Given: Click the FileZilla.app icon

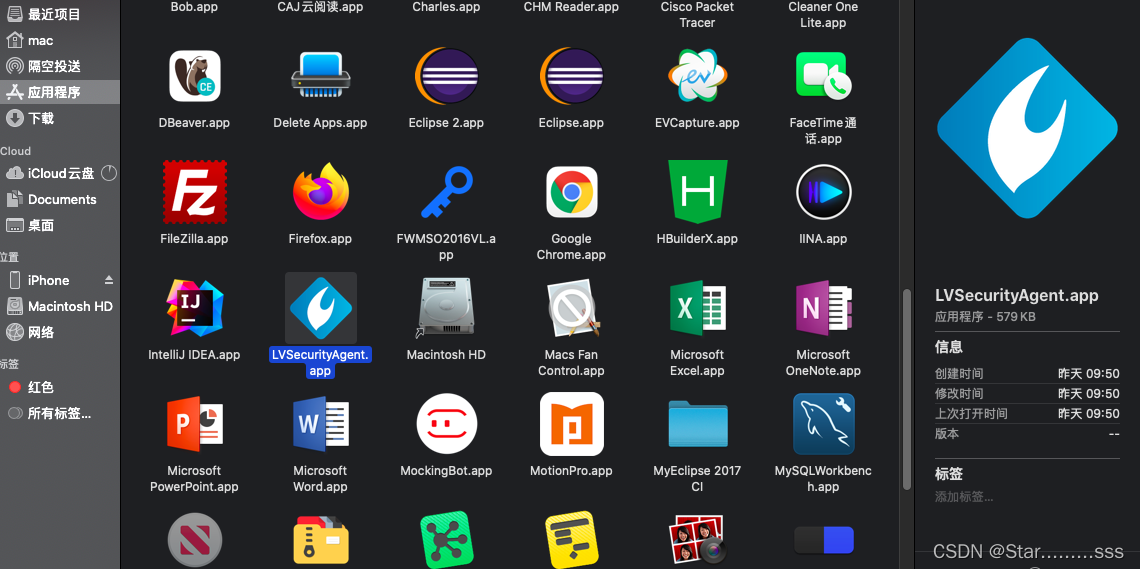Looking at the screenshot, I should point(194,192).
